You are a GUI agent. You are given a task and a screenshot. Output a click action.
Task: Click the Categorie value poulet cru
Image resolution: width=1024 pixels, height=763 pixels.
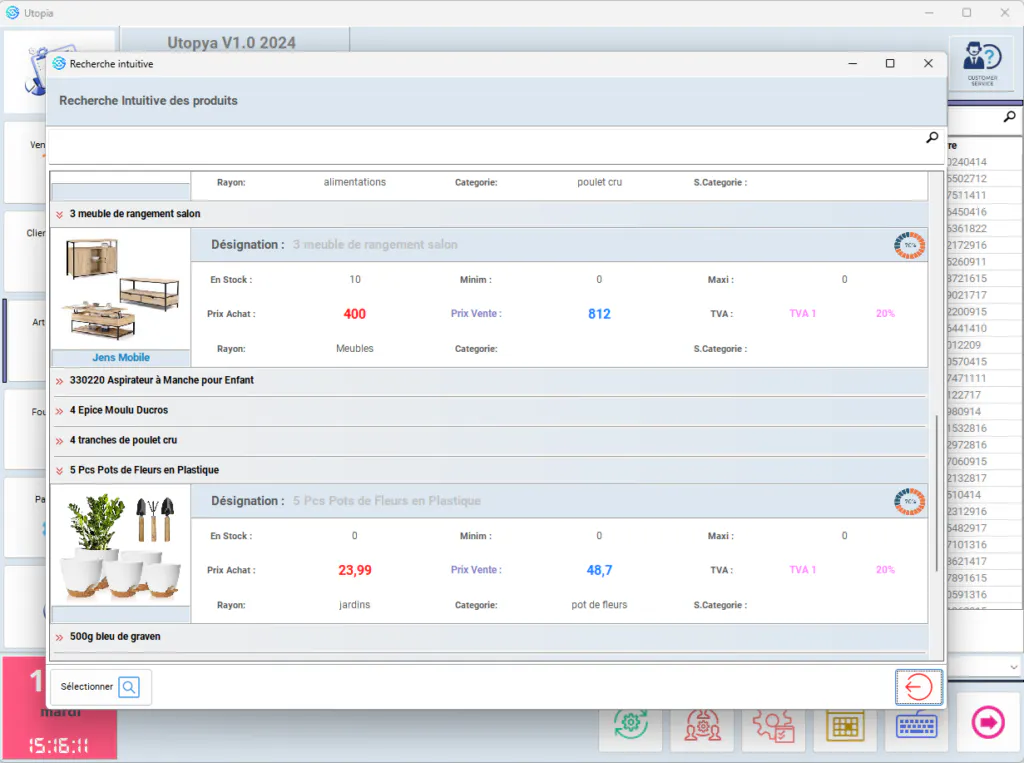(x=600, y=182)
